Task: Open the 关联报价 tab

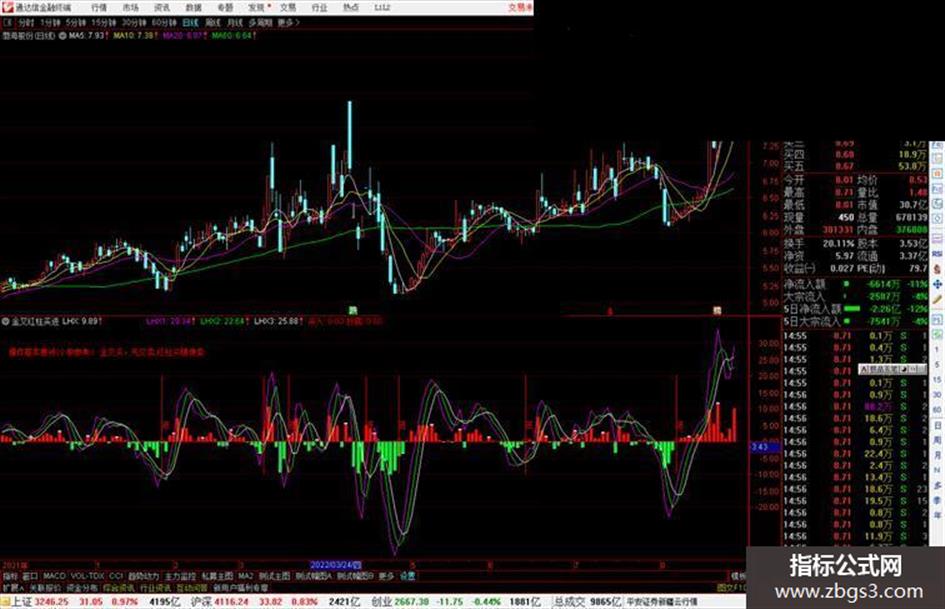Action: [45, 588]
